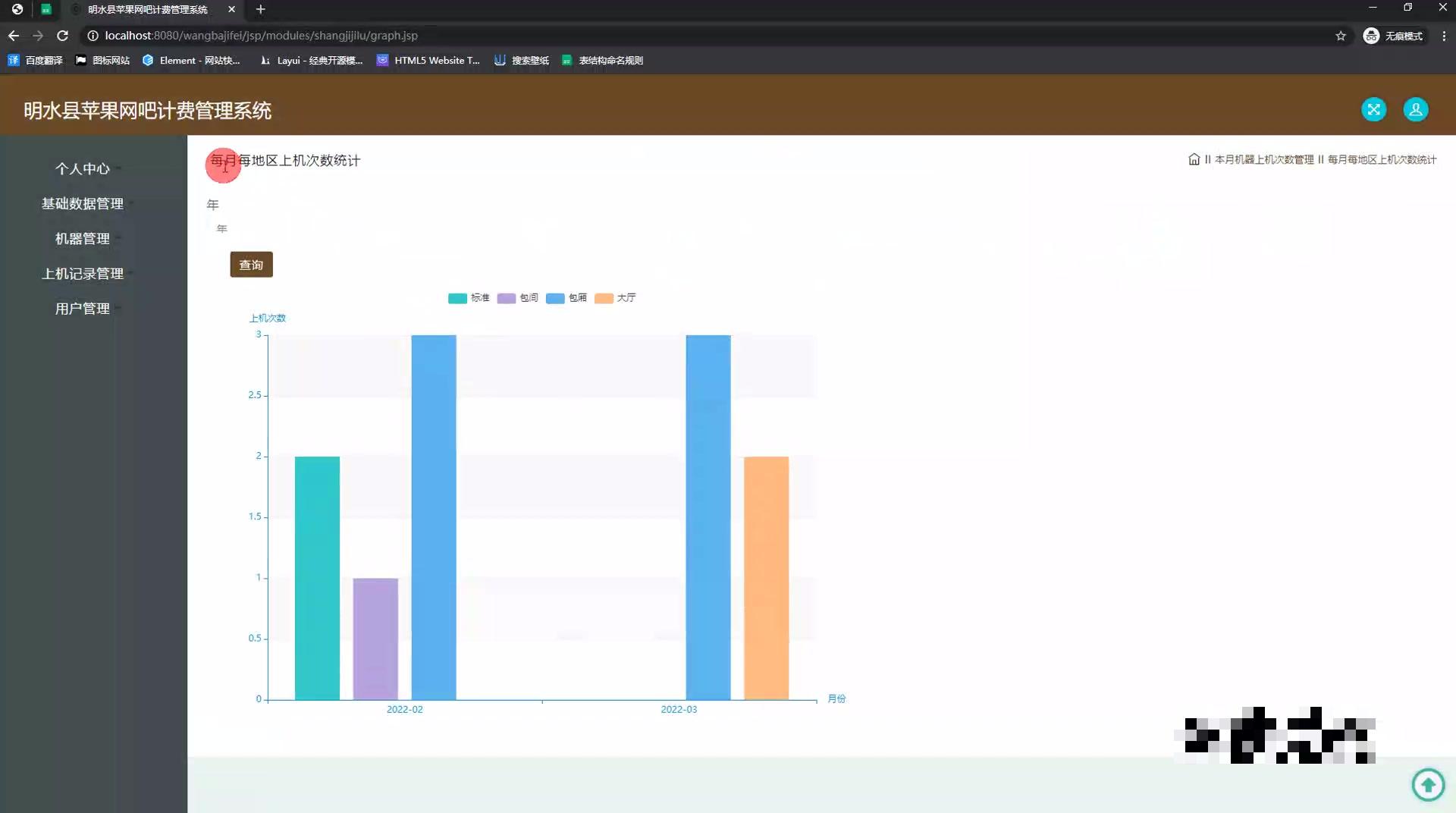The width and height of the screenshot is (1456, 813).
Task: Expand the 上机记录管理 sidebar menu
Action: tap(83, 274)
